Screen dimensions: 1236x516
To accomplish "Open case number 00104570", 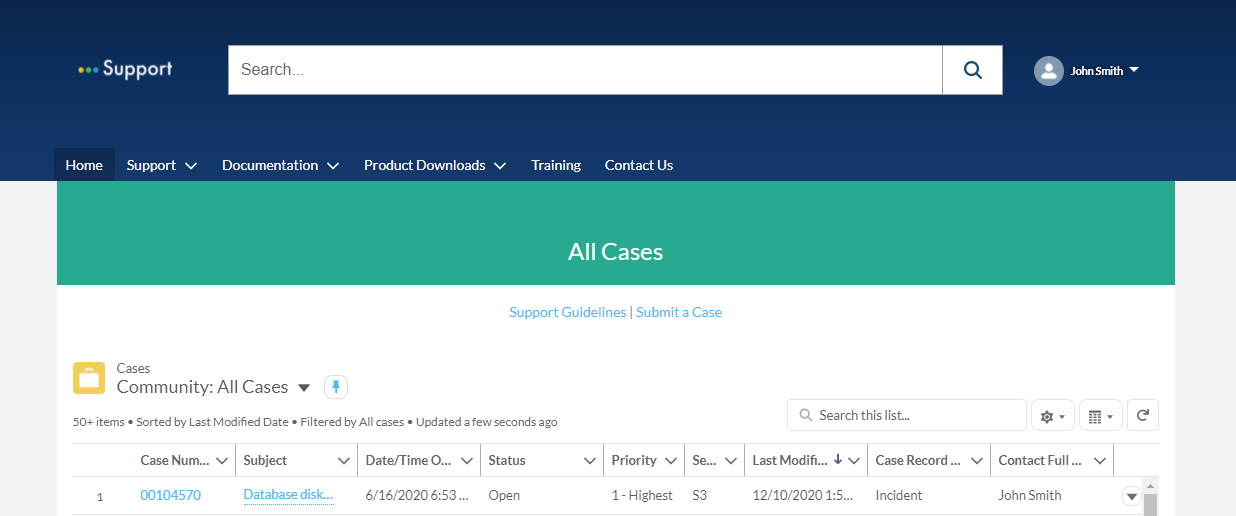I will (170, 495).
